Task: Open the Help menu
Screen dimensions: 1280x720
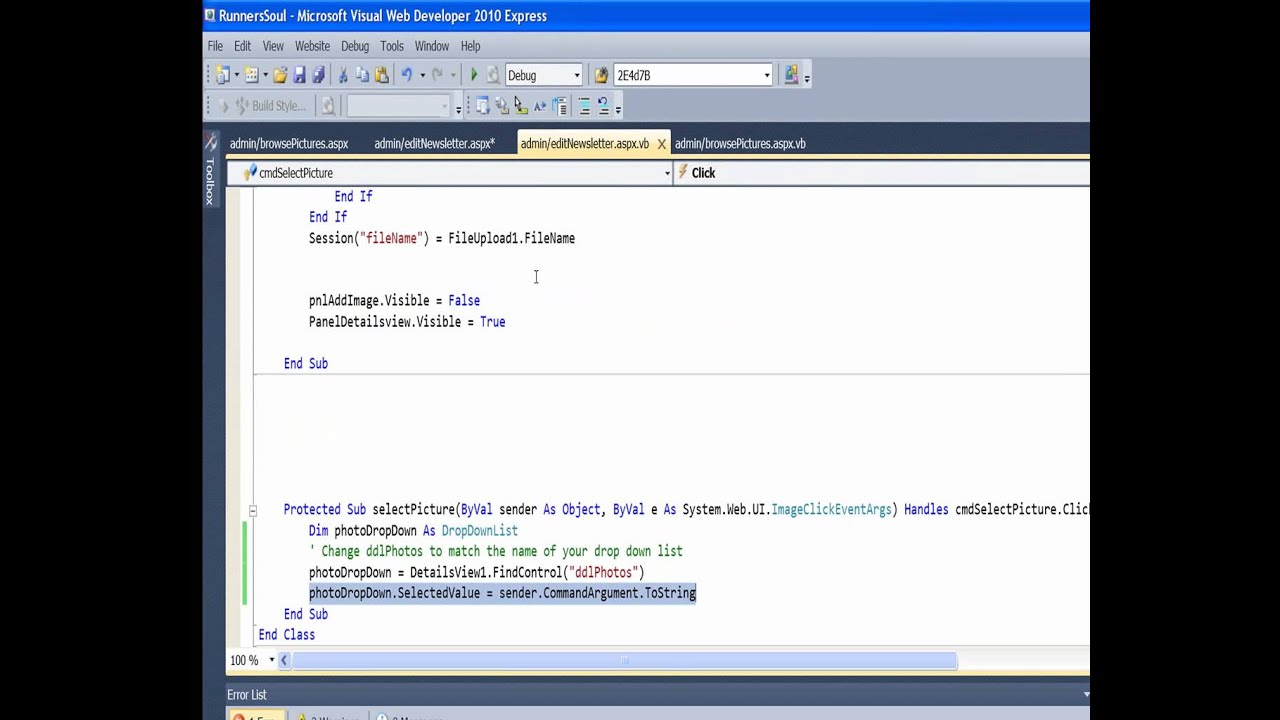Action: click(470, 46)
